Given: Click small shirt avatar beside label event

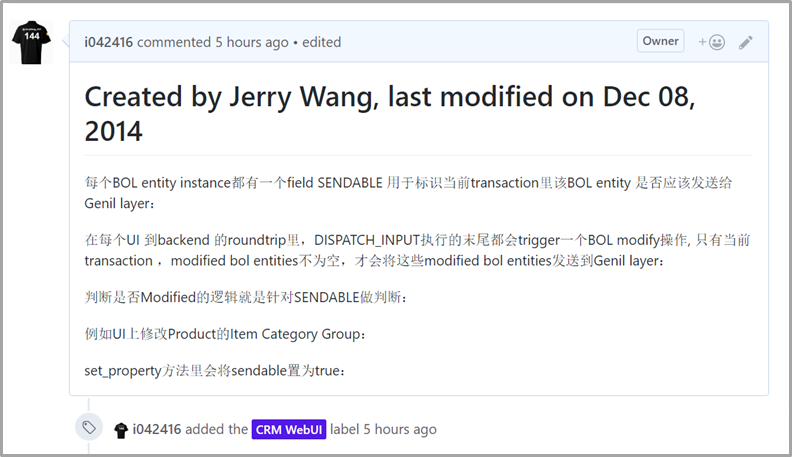Looking at the screenshot, I should (x=121, y=429).
